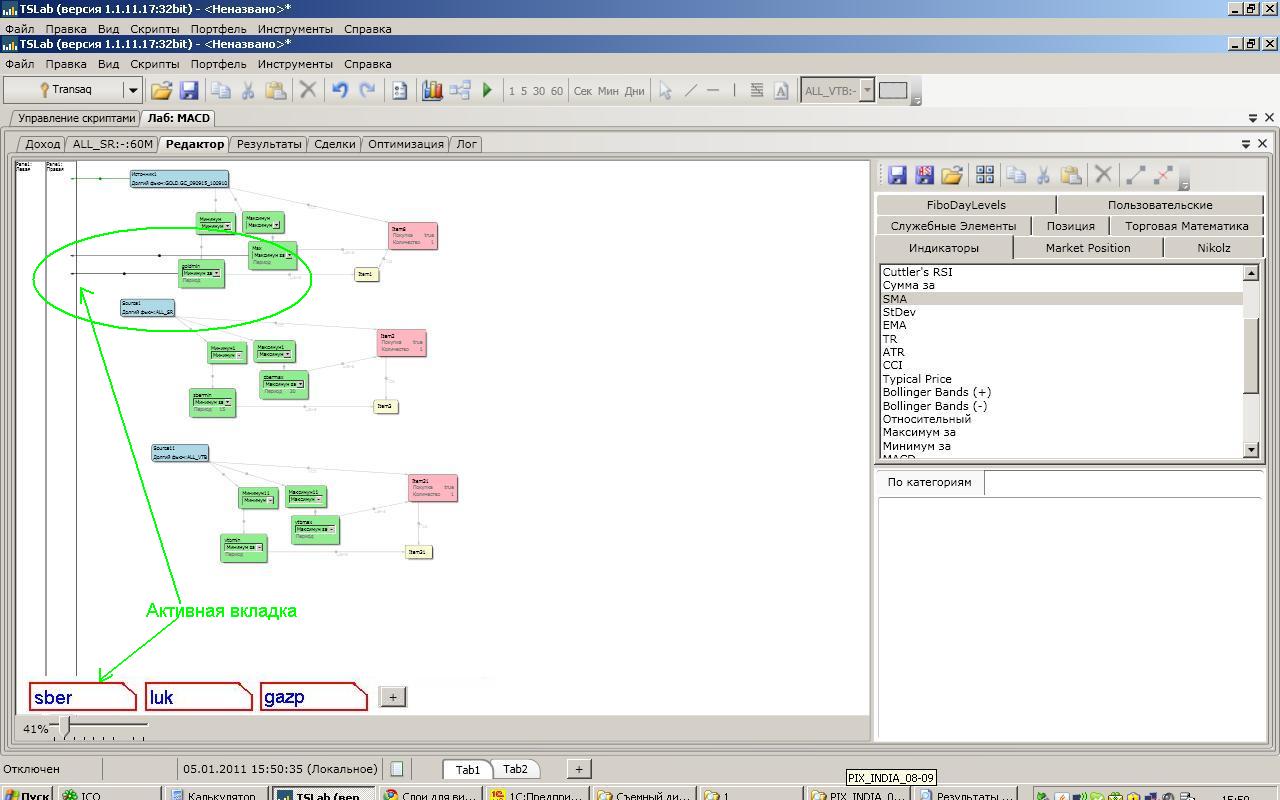Toggle the 30 timeframe button
Screen dimensions: 1280x800
pyautogui.click(x=539, y=91)
